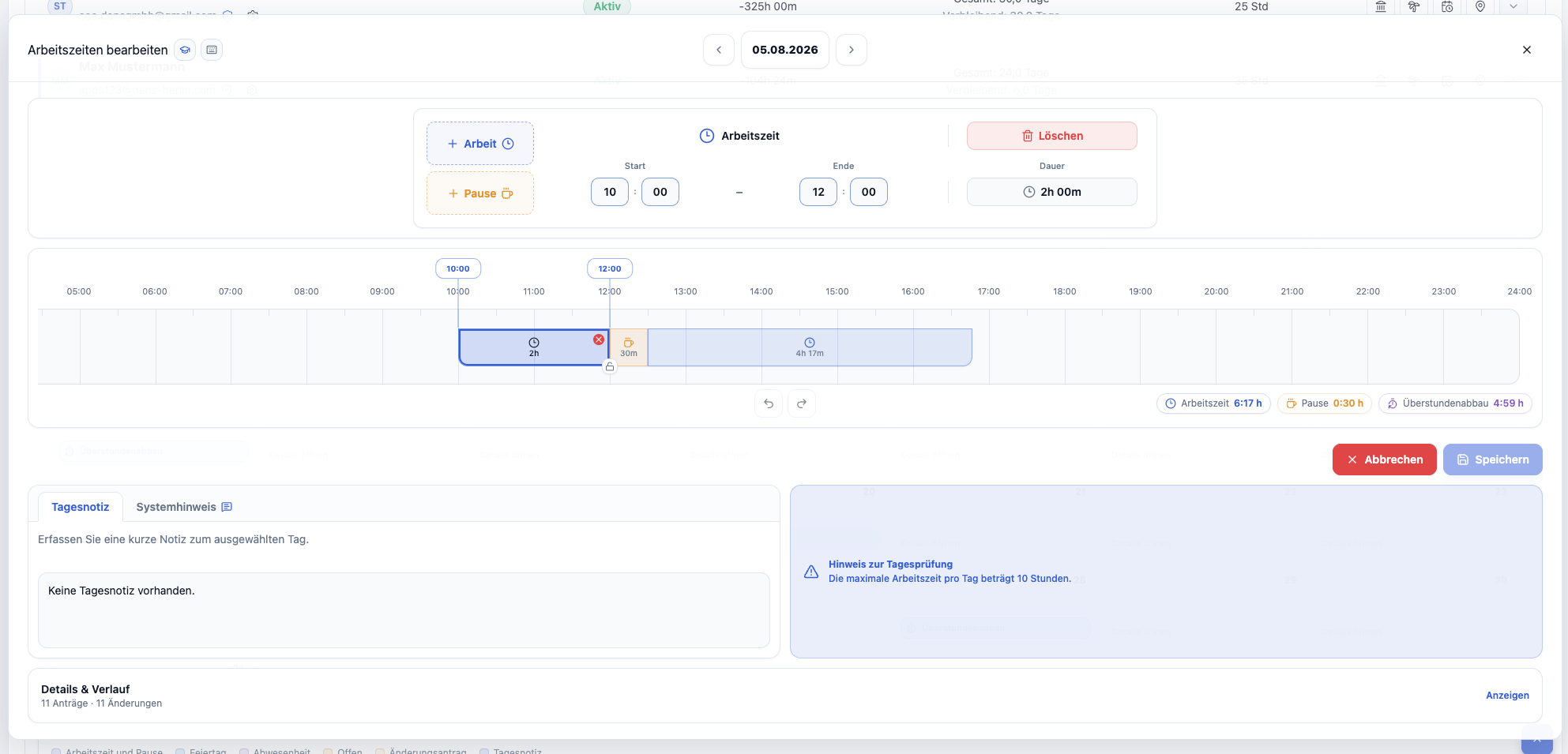Viewport: 1568px width, 754px height.
Task: Save changes with Speichern
Action: (1493, 460)
